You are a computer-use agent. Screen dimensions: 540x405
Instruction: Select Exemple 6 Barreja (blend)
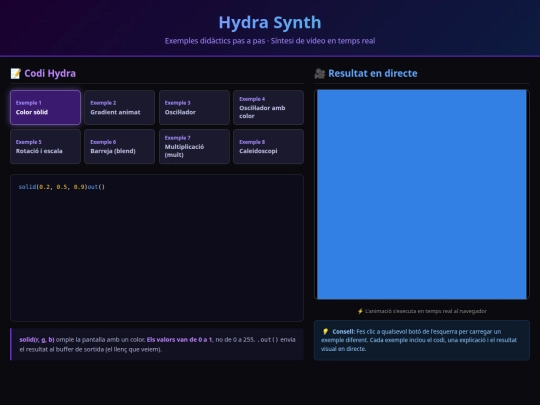pyautogui.click(x=120, y=146)
